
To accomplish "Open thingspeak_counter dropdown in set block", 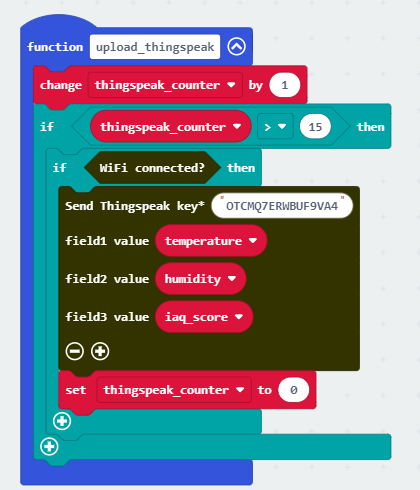I will pos(174,390).
